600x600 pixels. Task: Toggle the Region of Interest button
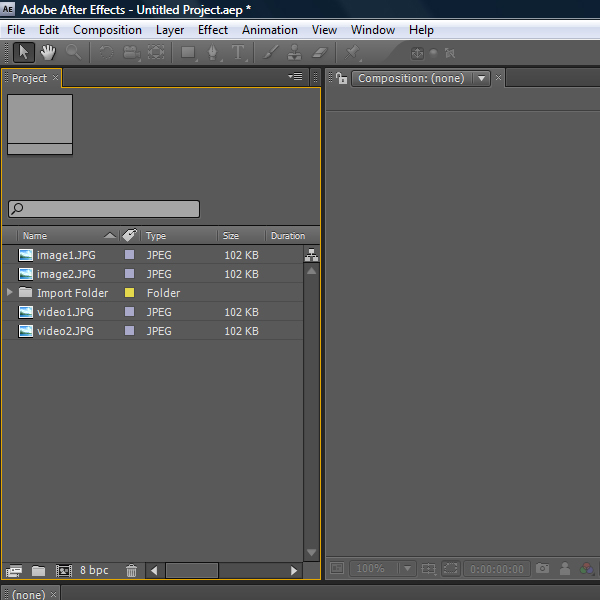(451, 568)
